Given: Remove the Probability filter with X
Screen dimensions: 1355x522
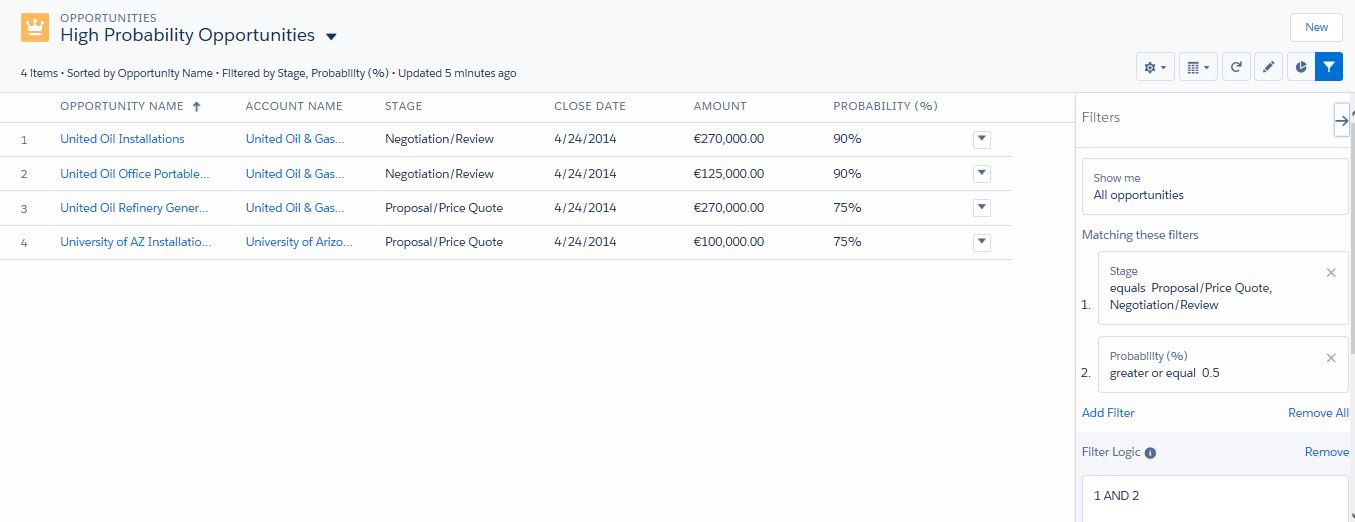Looking at the screenshot, I should coord(1331,357).
